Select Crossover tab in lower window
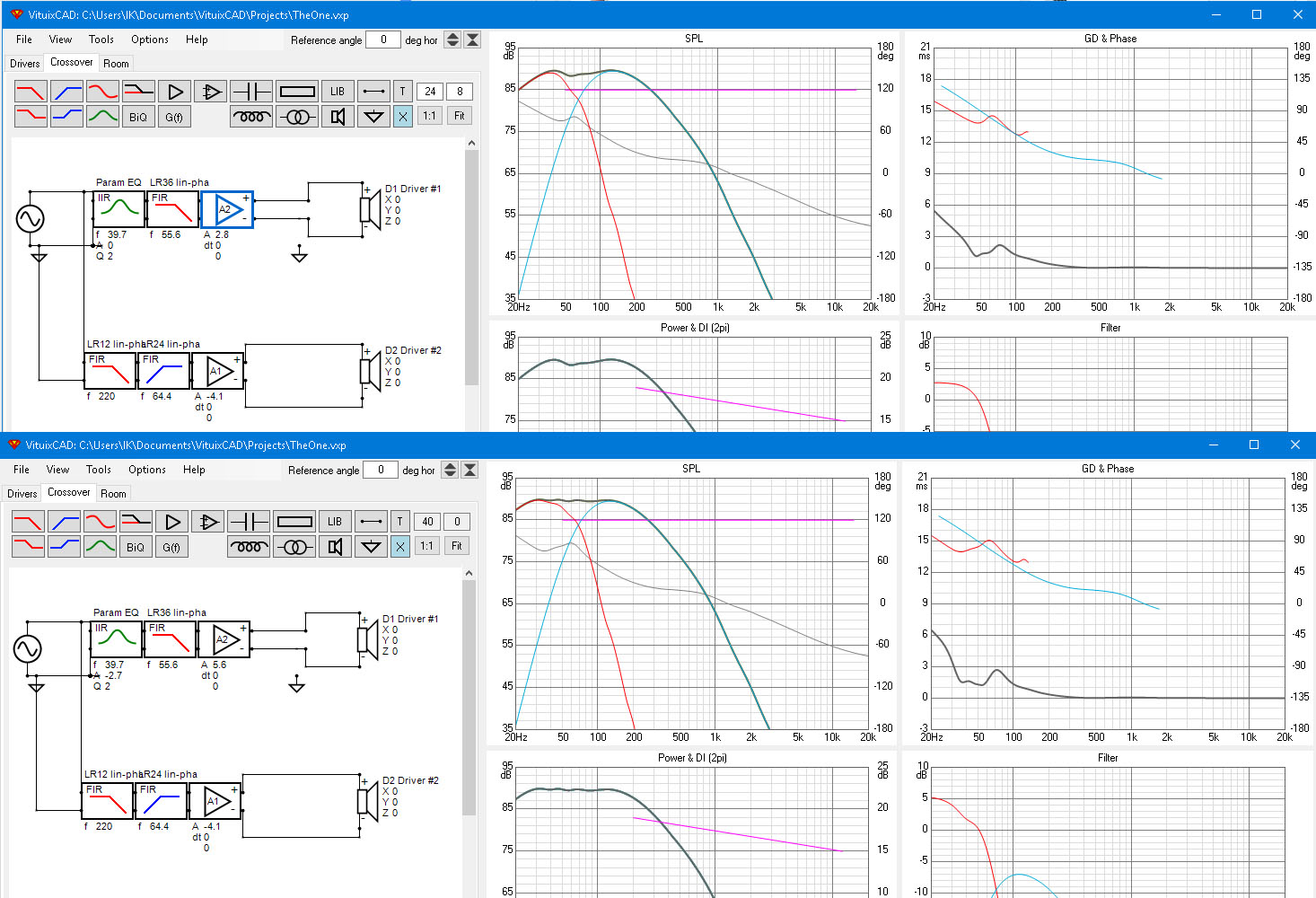Viewport: 1316px width, 898px height. [x=69, y=492]
